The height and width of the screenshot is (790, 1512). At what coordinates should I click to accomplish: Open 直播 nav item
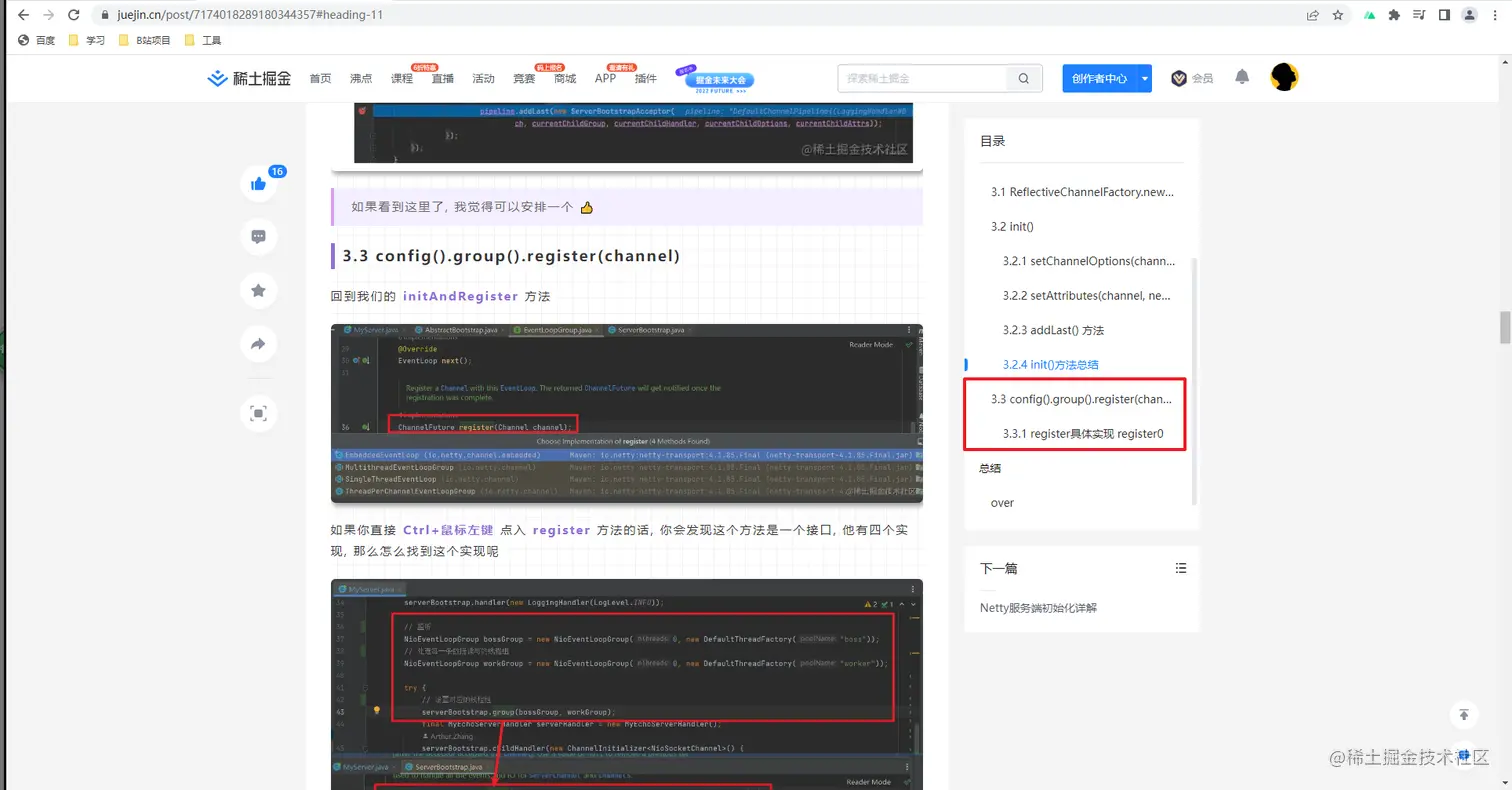443,78
